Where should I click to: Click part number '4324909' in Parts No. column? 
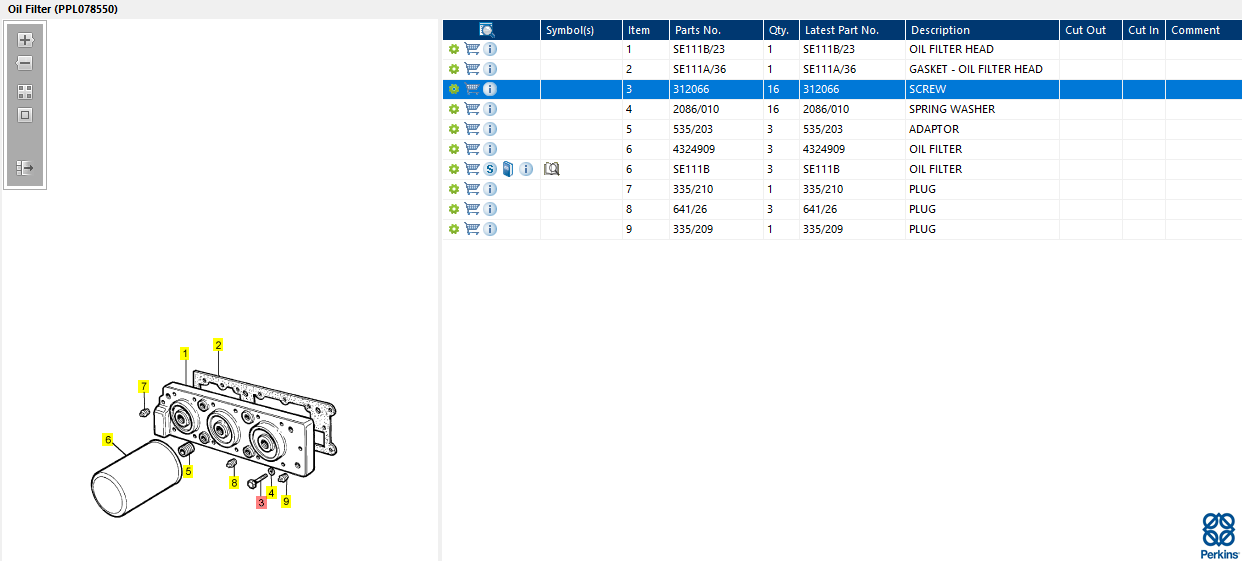tap(695, 149)
